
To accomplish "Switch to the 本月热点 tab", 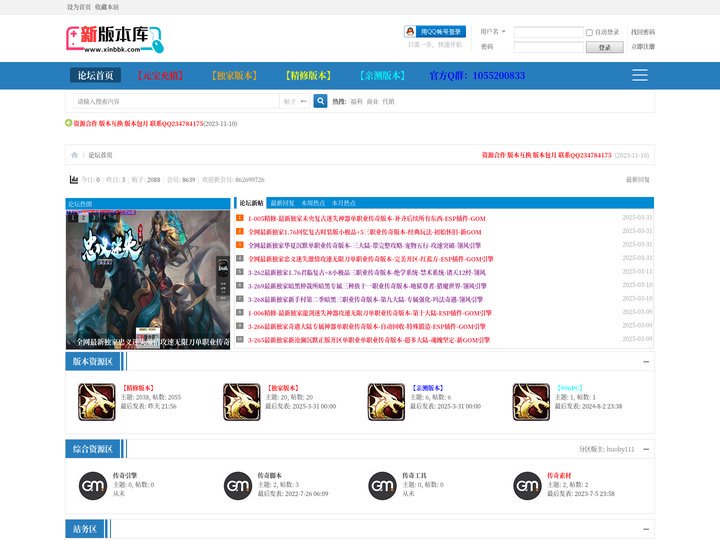I will click(x=344, y=203).
